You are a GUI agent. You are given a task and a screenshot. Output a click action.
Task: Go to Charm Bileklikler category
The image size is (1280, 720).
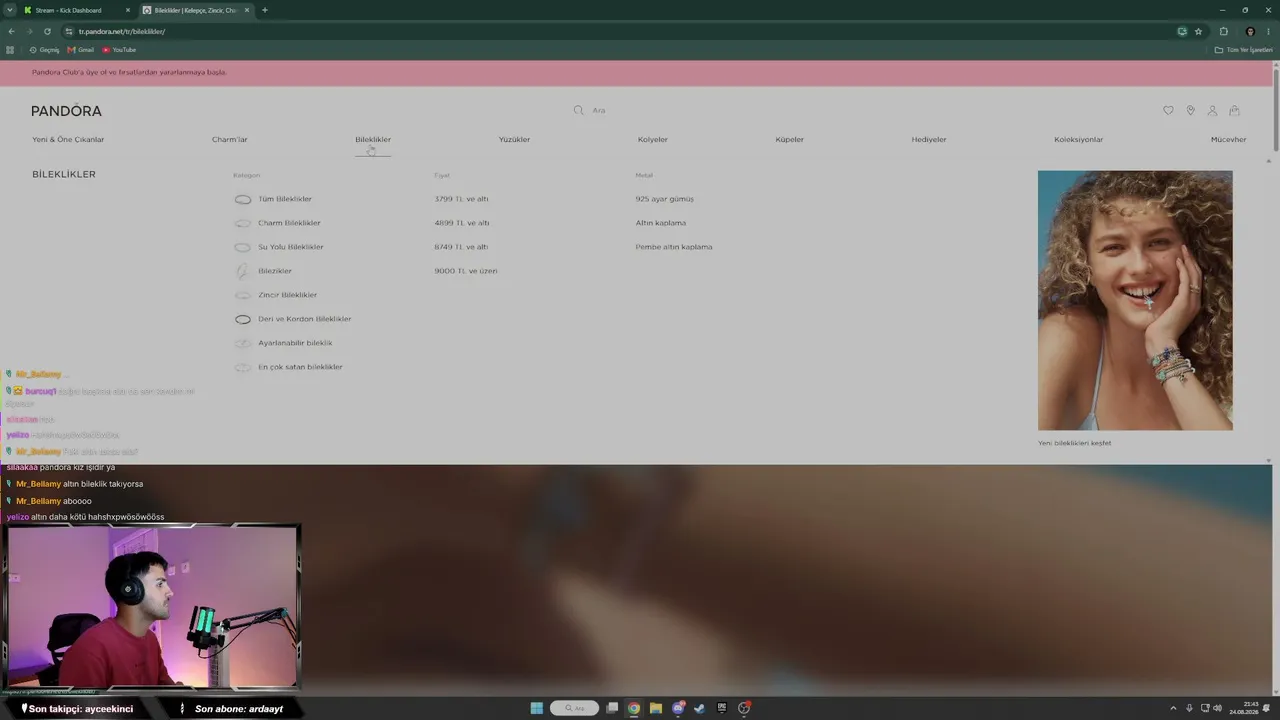[289, 223]
